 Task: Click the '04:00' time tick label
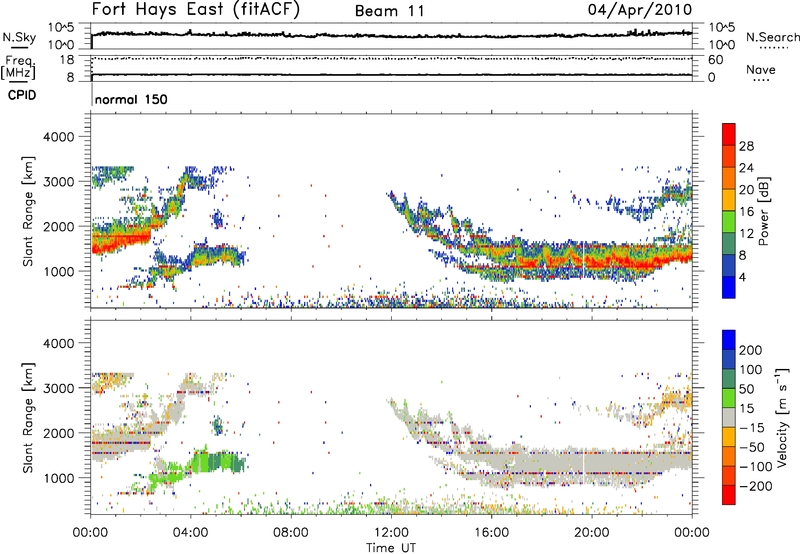click(191, 533)
